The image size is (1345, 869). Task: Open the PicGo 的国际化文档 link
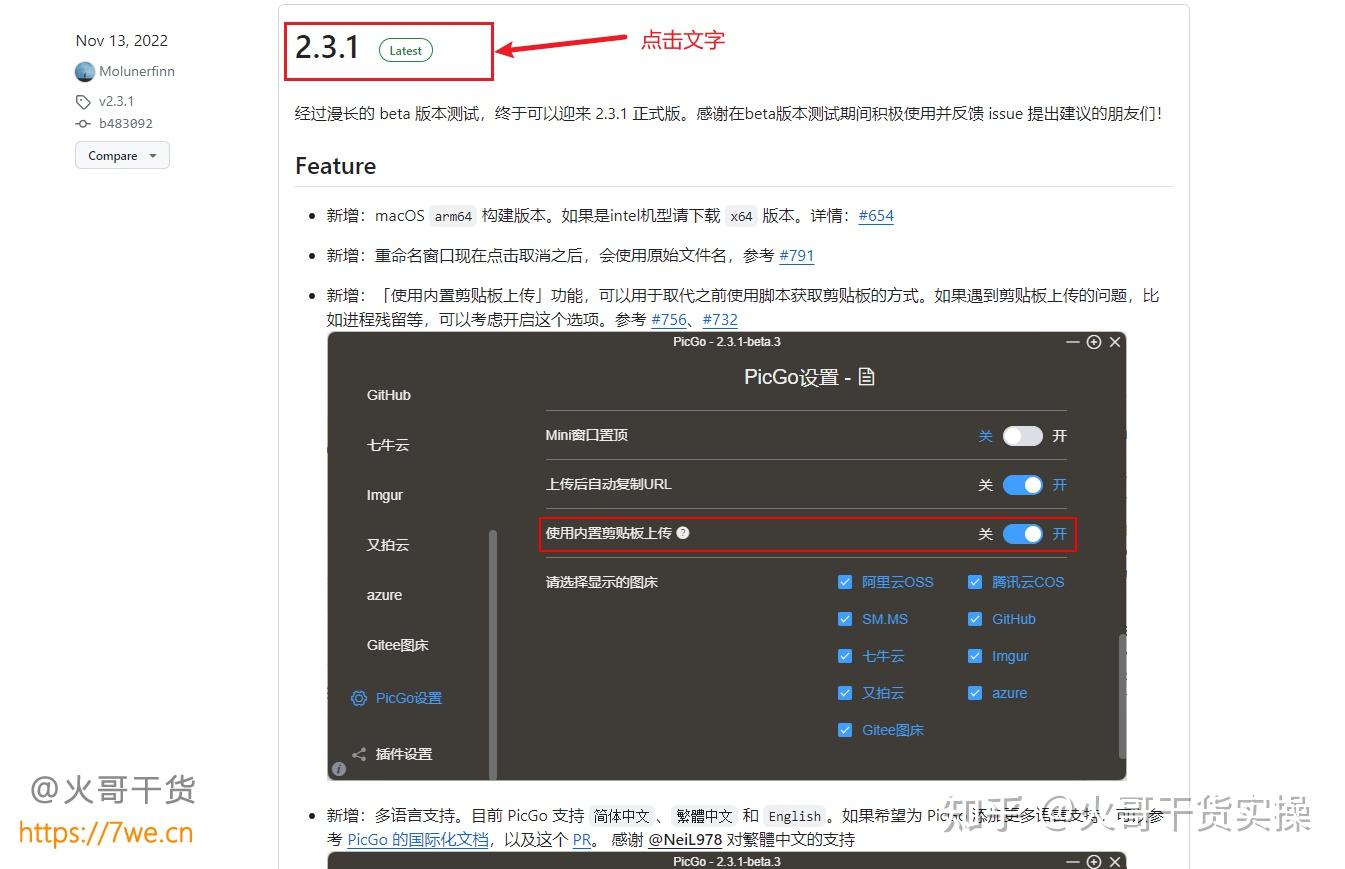(x=417, y=839)
